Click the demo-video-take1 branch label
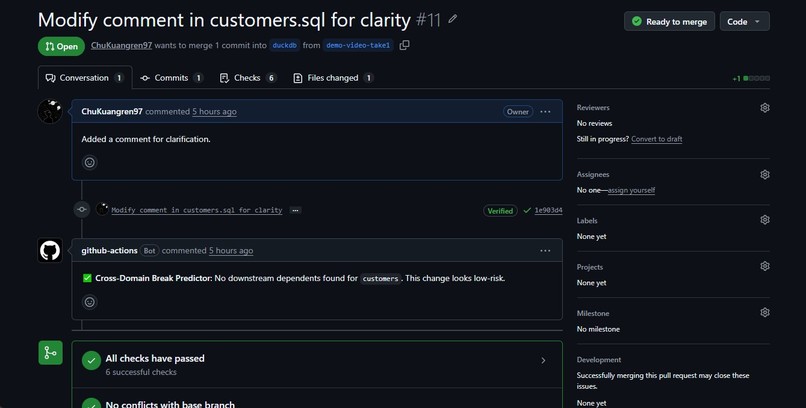The image size is (806, 408). pos(358,45)
